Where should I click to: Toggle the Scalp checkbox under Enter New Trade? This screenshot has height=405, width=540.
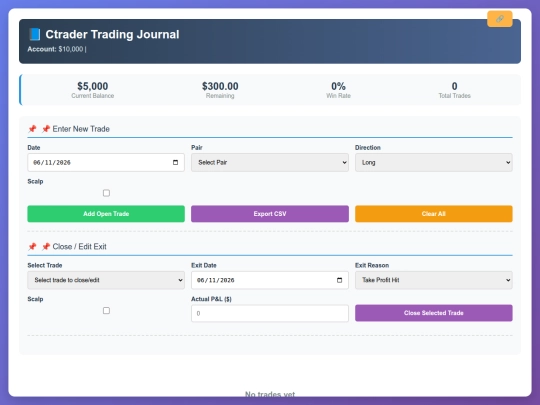tap(106, 193)
